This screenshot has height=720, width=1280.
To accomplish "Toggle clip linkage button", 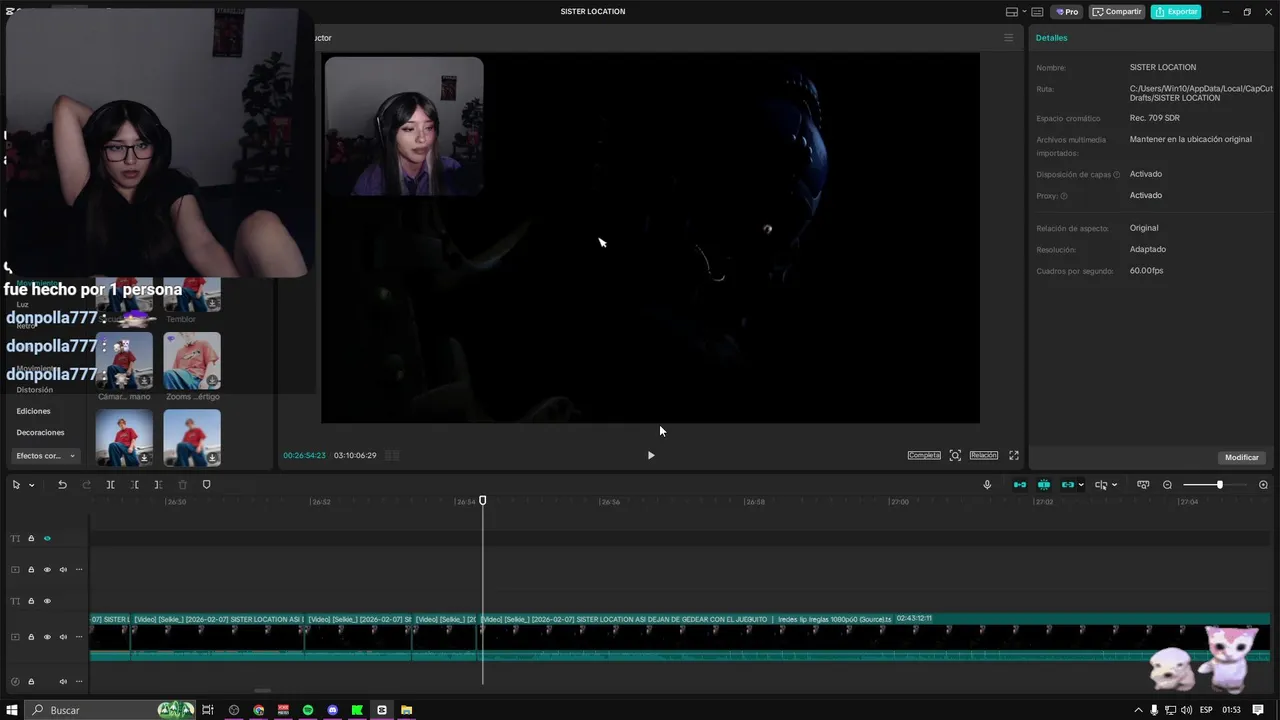I will coord(1068,485).
